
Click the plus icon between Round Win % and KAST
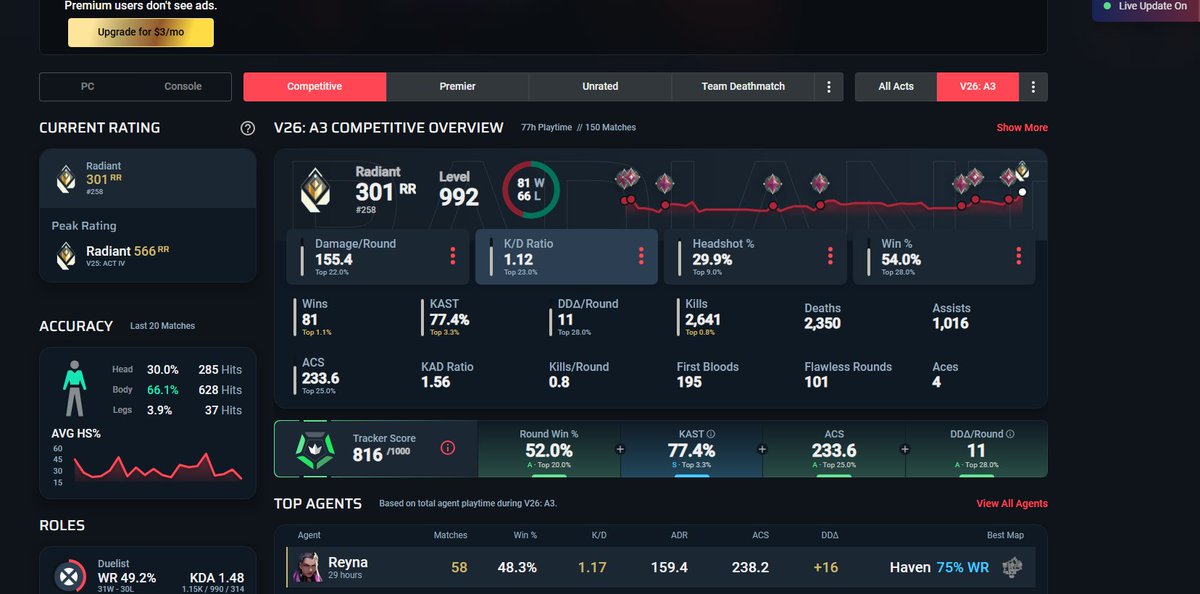pos(620,449)
